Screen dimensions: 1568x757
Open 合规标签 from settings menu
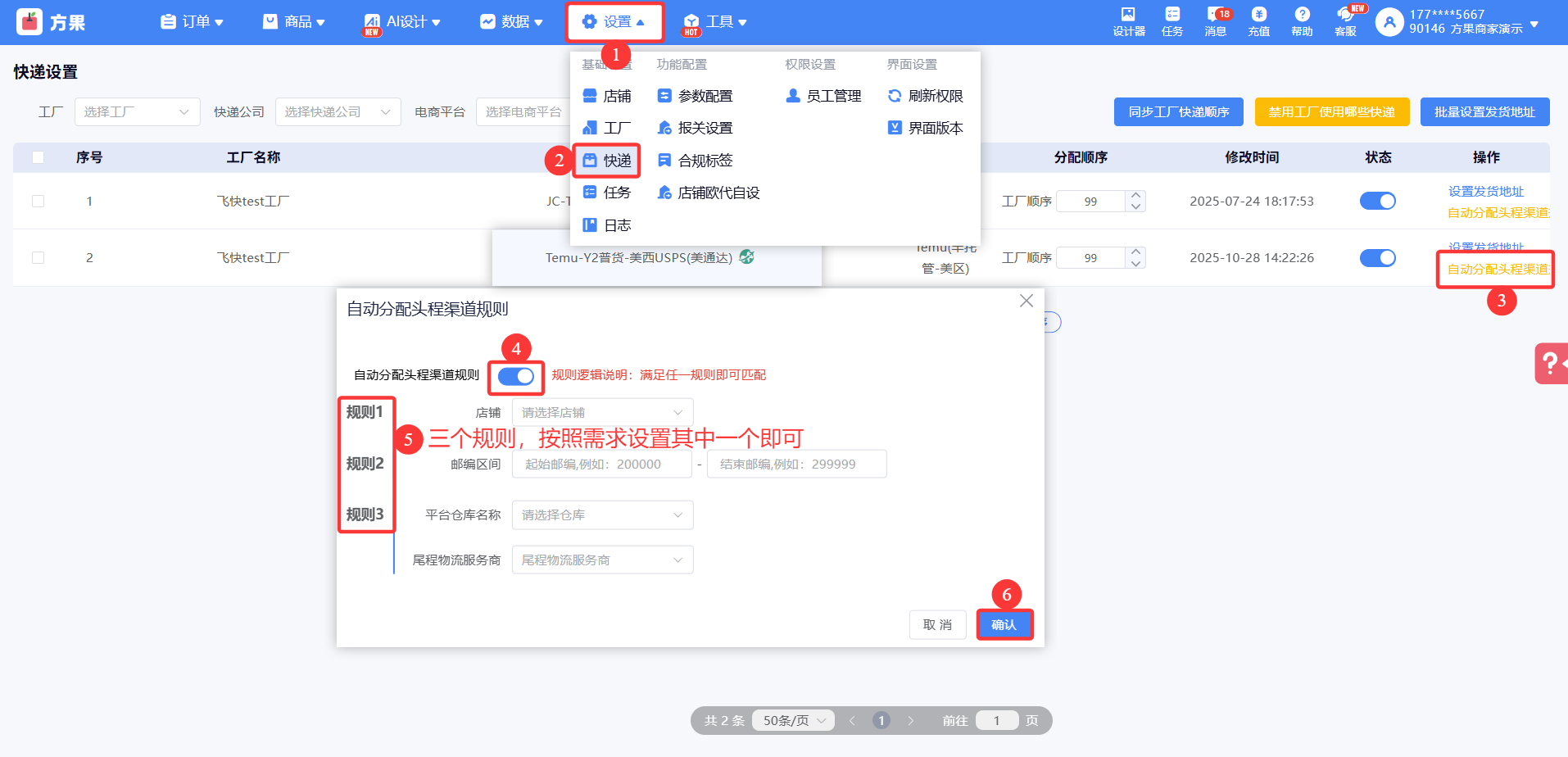(695, 161)
